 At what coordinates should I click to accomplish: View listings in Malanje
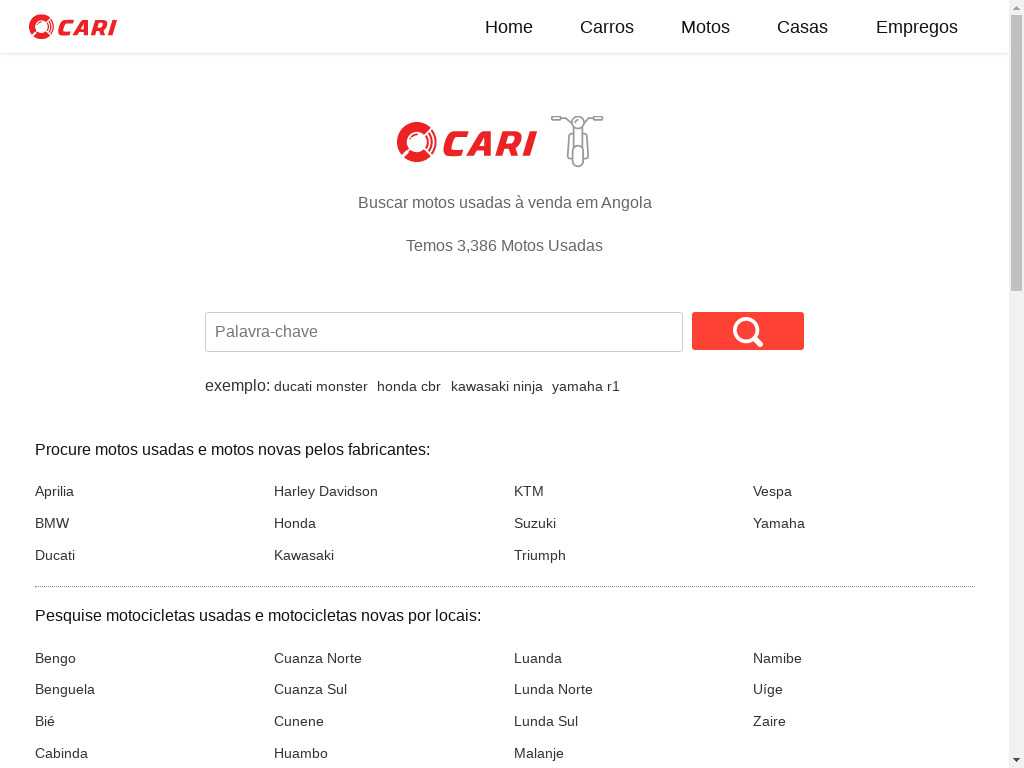[x=539, y=754]
